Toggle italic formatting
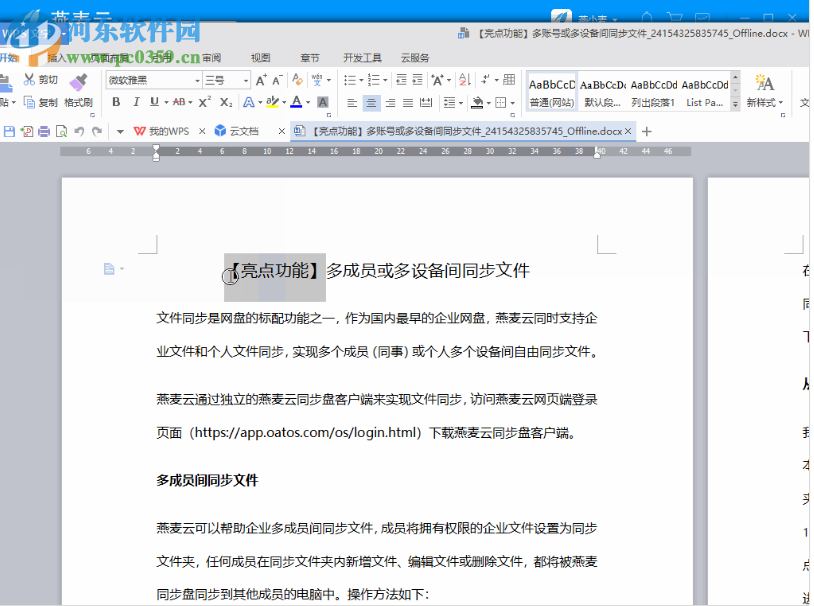Image resolution: width=814 pixels, height=606 pixels. click(136, 103)
